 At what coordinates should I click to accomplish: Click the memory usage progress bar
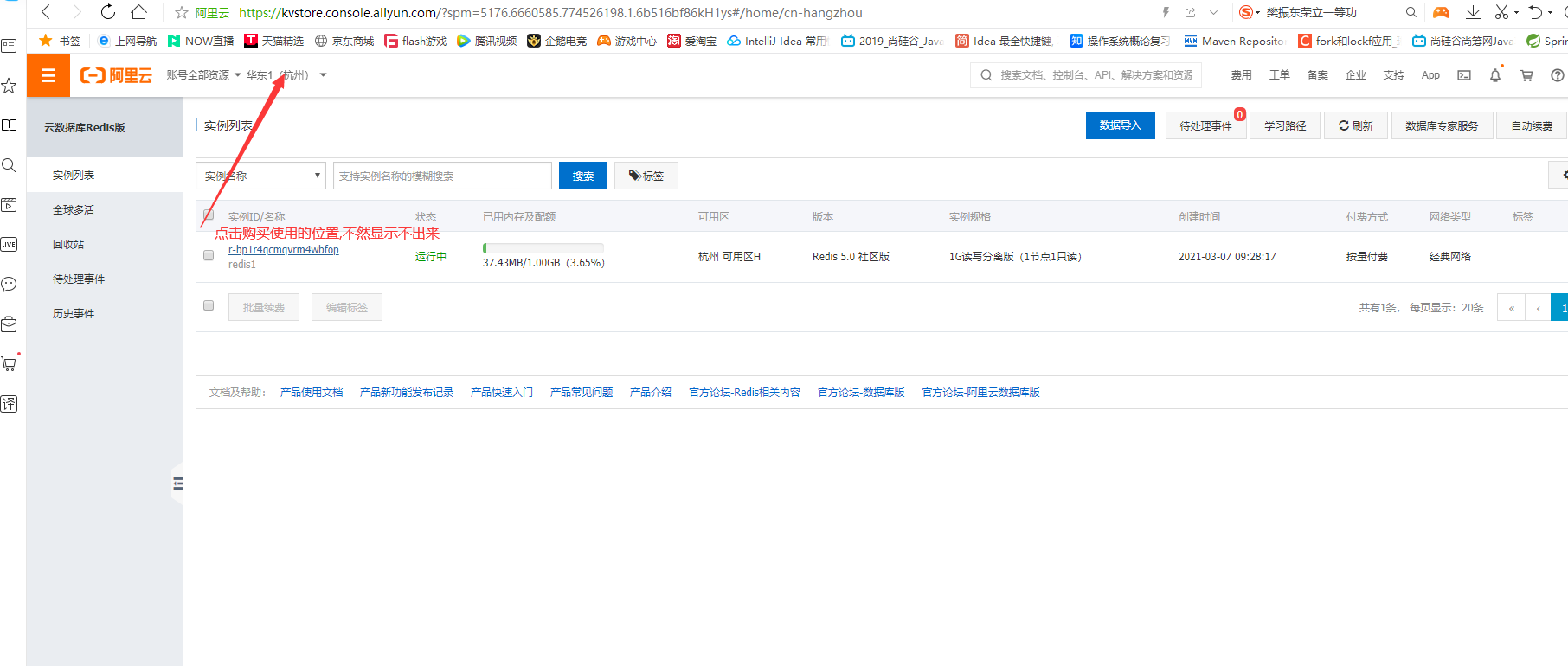pyautogui.click(x=543, y=248)
